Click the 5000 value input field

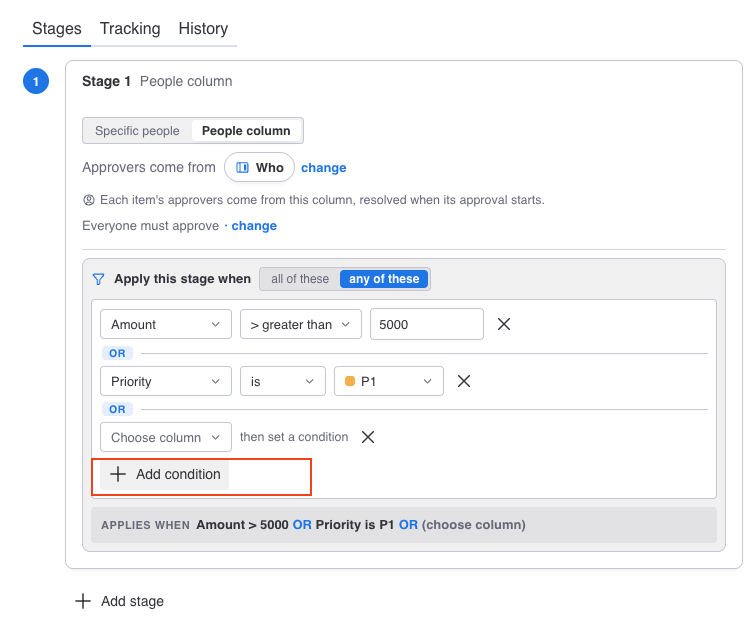(x=427, y=324)
